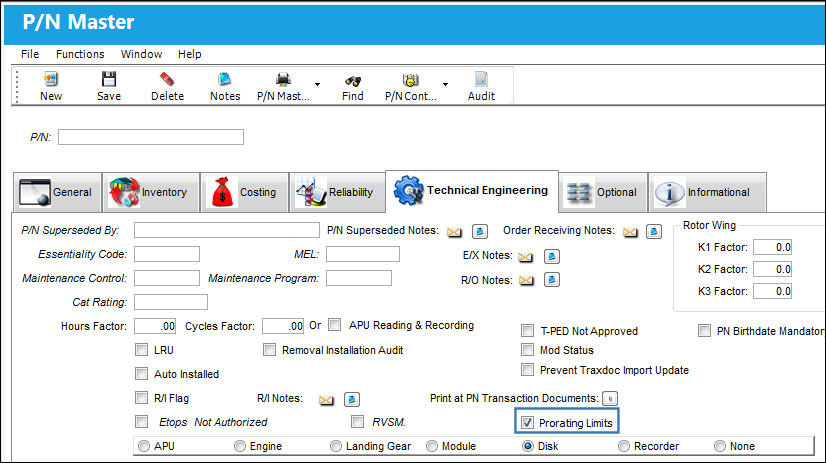The height and width of the screenshot is (463, 826).
Task: Open the Functions menu
Action: tap(80, 54)
